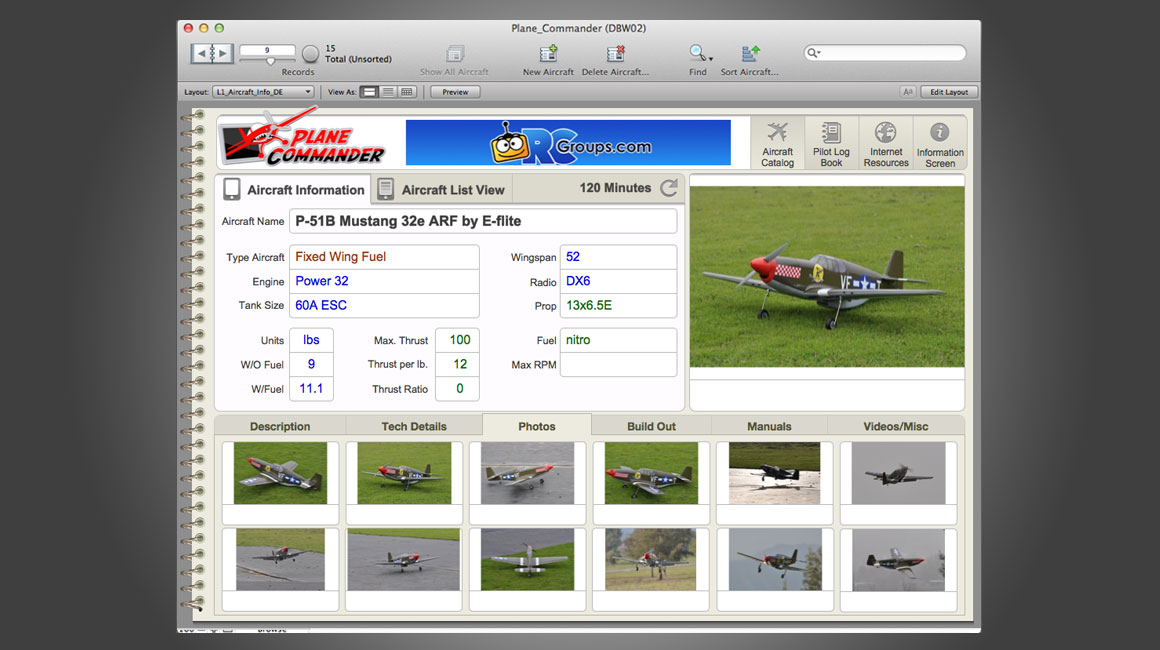This screenshot has width=1160, height=650.
Task: Open the Layout L1_Aircraft_Info_DE dropdown
Action: 263,92
